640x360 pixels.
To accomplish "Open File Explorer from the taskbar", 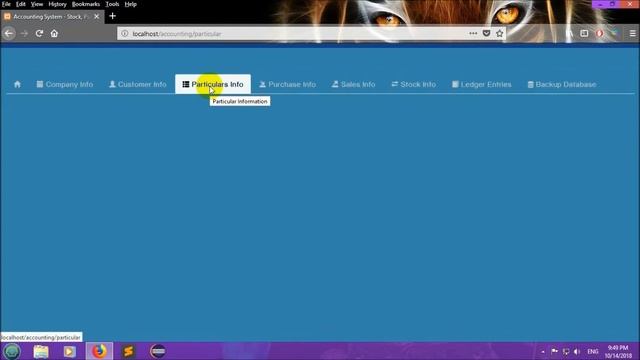I will 41,351.
